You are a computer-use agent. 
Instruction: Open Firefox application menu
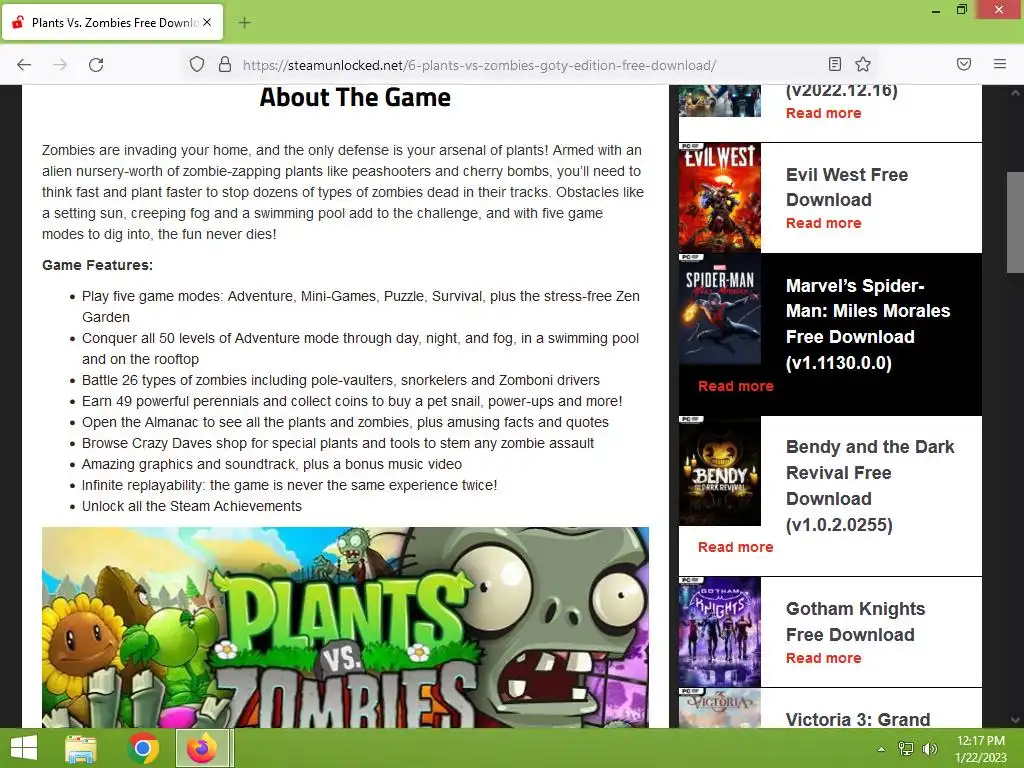(x=1000, y=64)
